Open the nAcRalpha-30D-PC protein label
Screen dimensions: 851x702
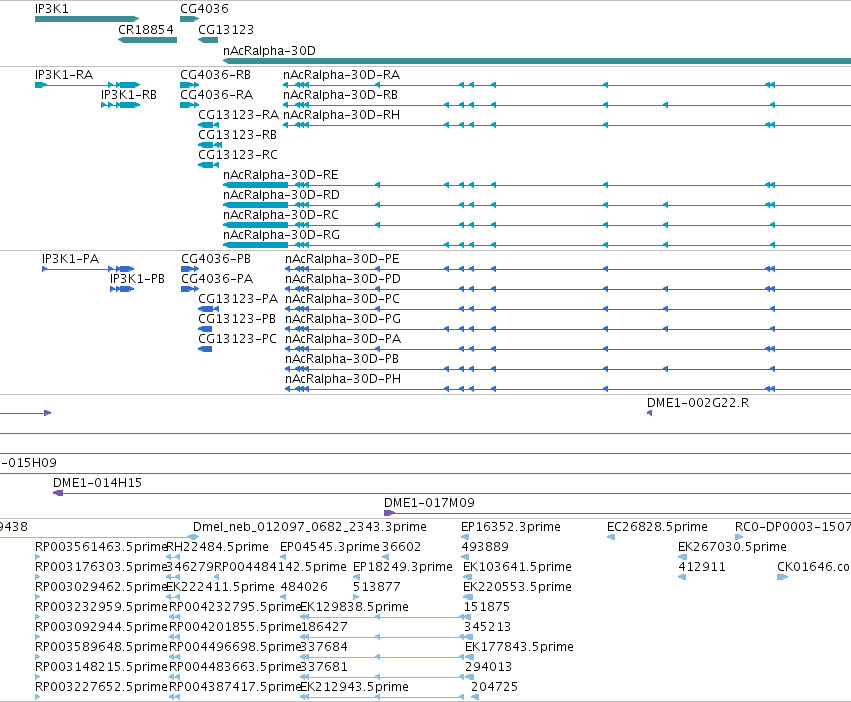342,299
